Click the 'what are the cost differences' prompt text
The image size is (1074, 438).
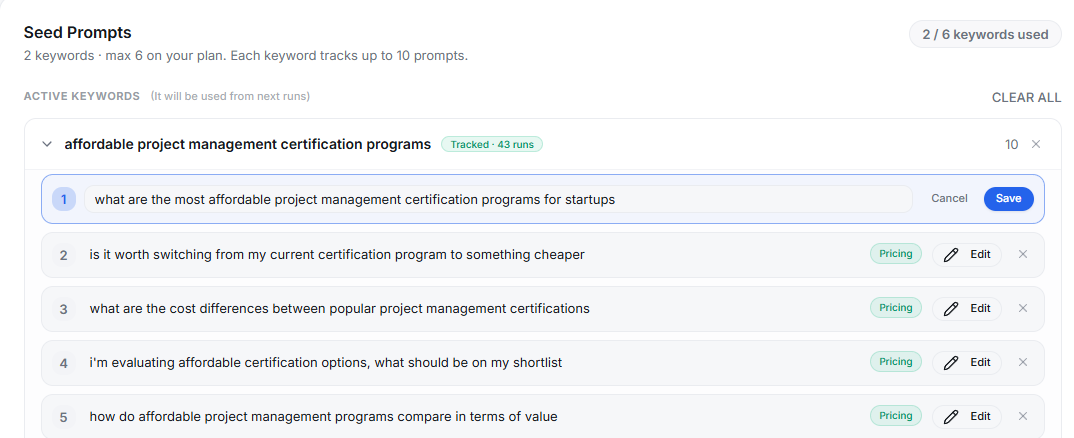pos(339,309)
